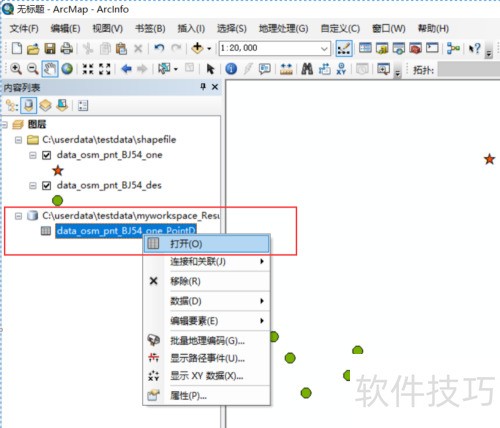Collapse the shapefile folder tree node
The height and width of the screenshot is (428, 500).
[x=18, y=140]
